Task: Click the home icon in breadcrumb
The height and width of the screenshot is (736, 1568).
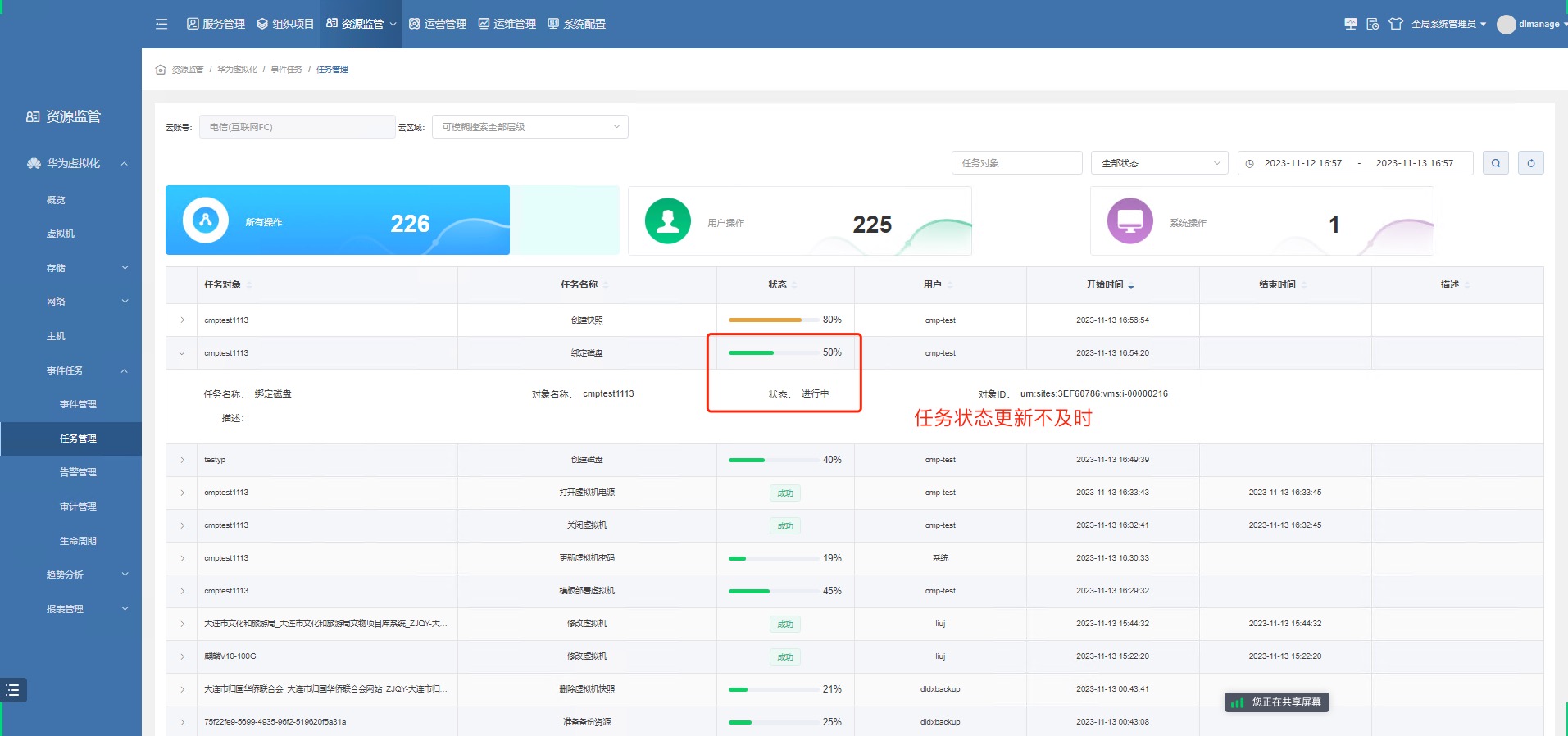Action: (x=161, y=70)
